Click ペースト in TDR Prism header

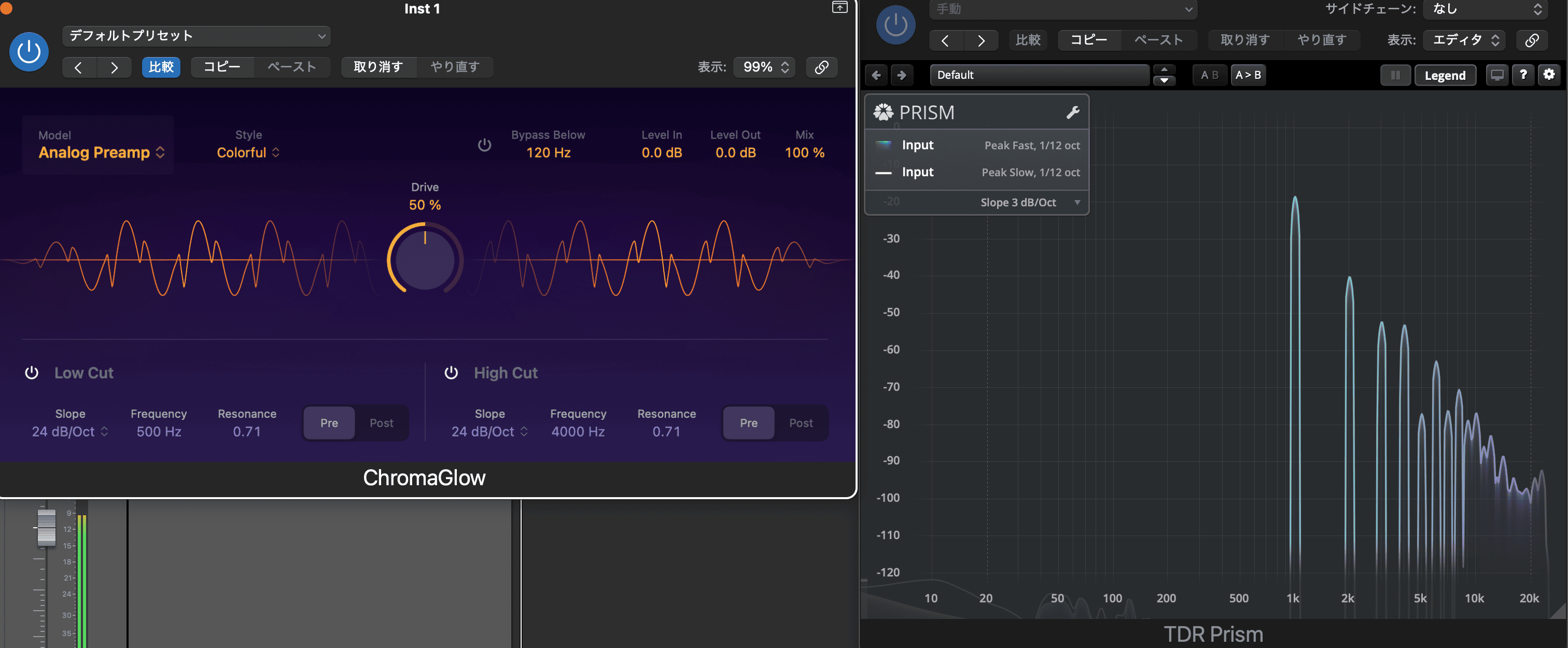click(x=1159, y=40)
